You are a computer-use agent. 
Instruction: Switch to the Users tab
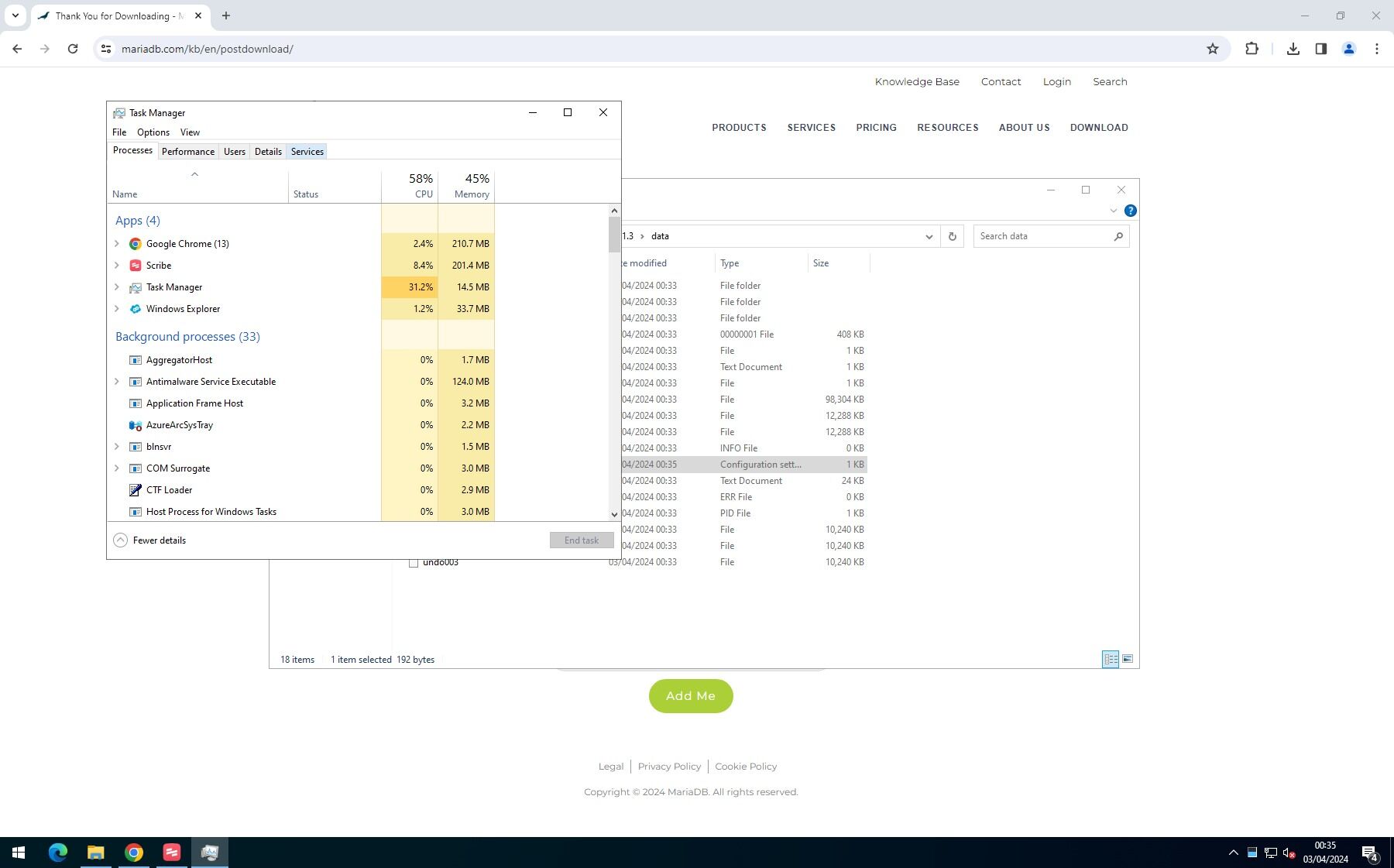coord(235,152)
